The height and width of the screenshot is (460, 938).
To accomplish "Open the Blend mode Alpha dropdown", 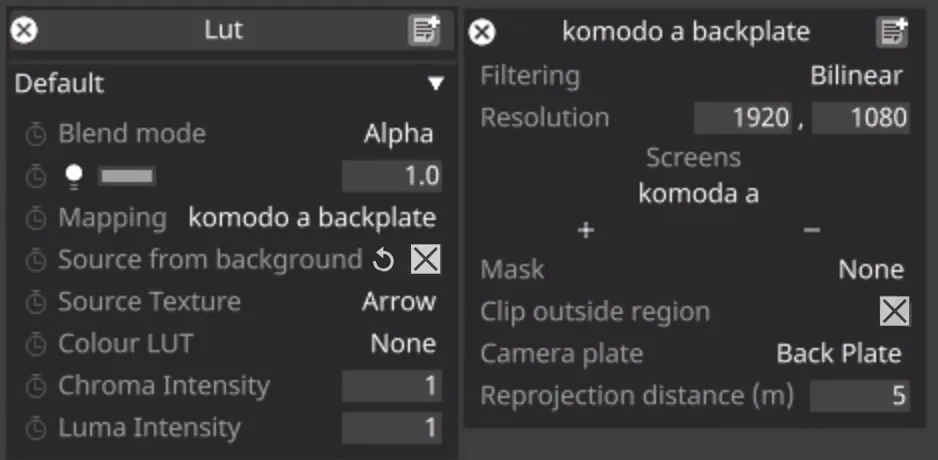I will pyautogui.click(x=398, y=134).
